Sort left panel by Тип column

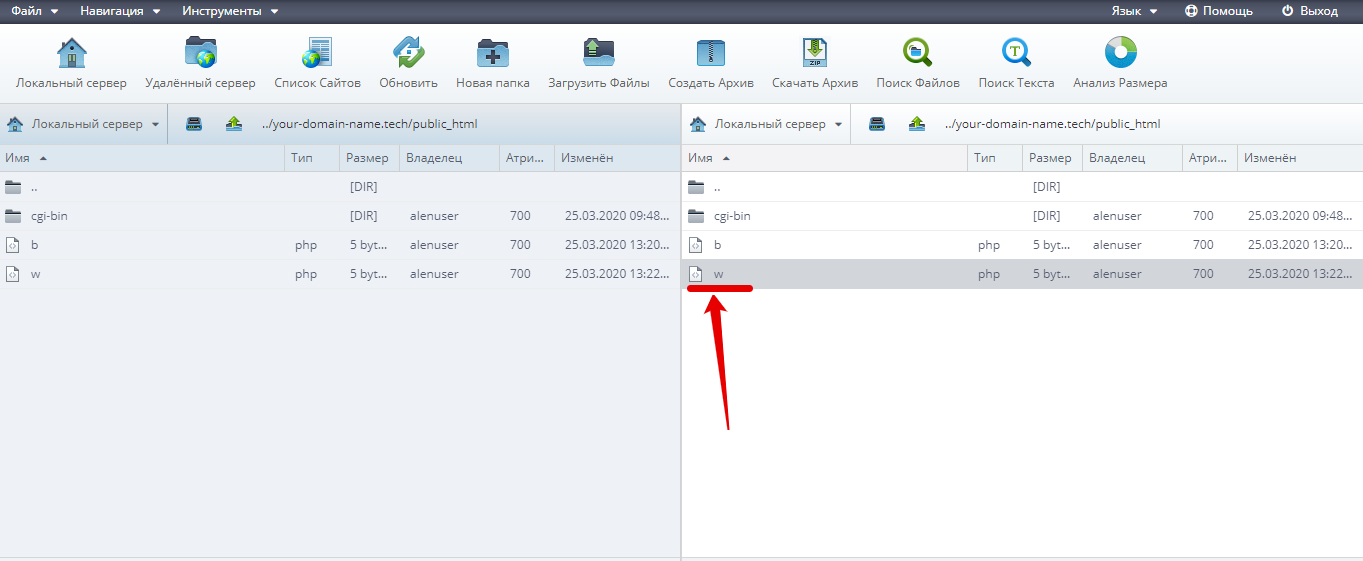click(x=313, y=158)
